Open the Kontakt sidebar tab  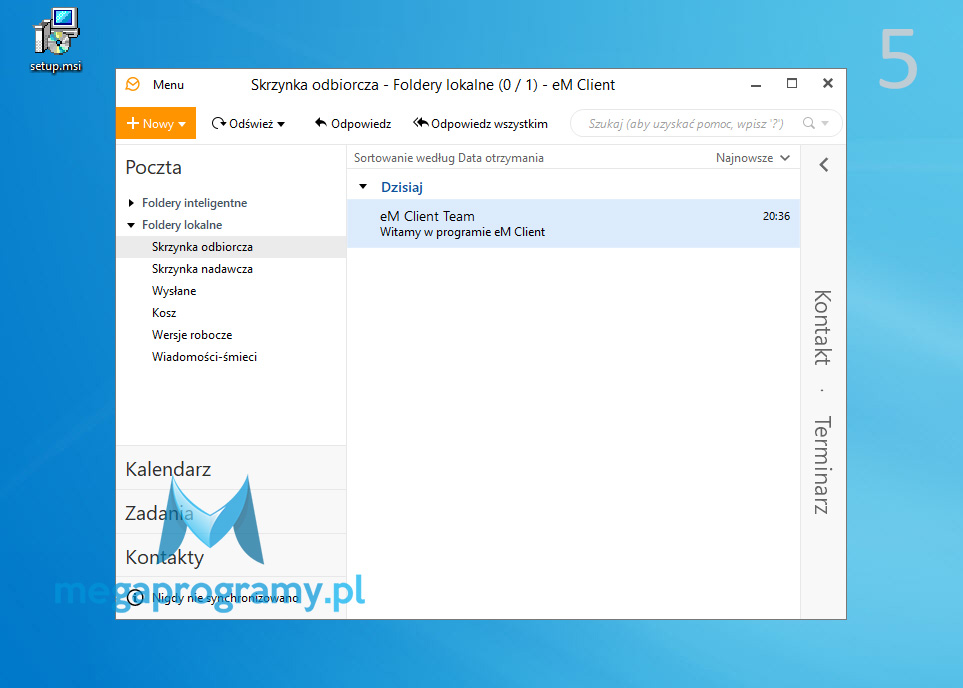[822, 327]
